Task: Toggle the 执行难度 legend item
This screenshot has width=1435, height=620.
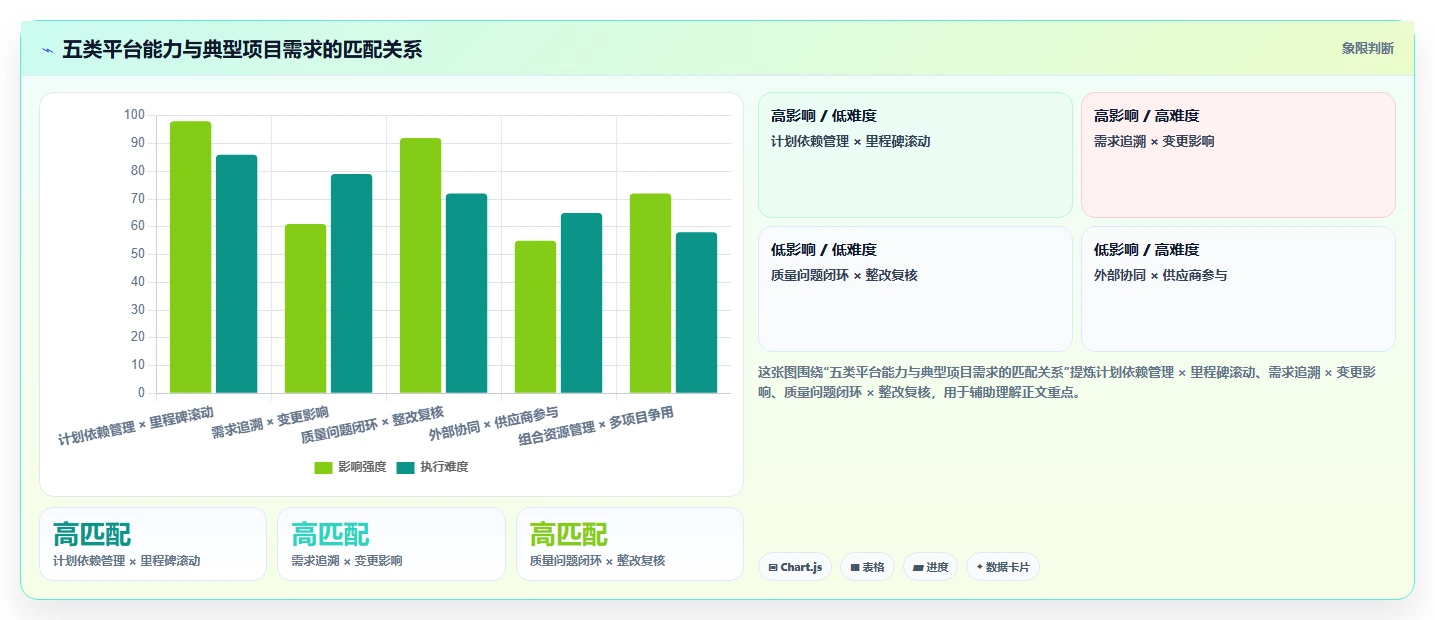Action: click(432, 467)
